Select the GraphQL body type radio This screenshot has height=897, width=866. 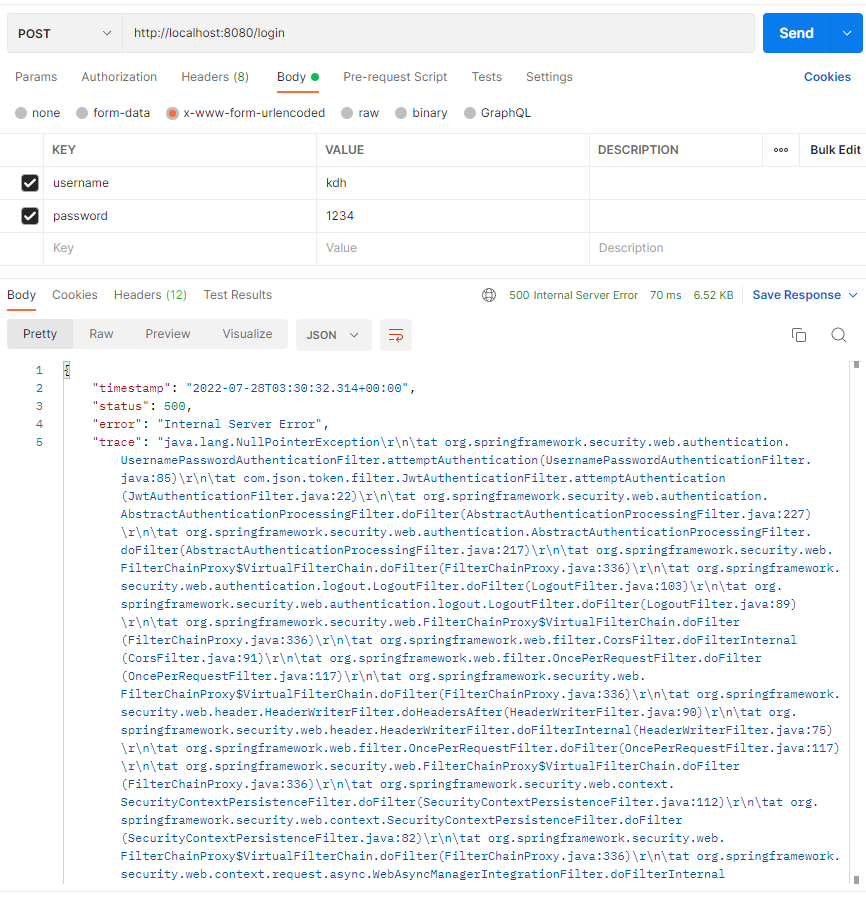click(x=470, y=113)
